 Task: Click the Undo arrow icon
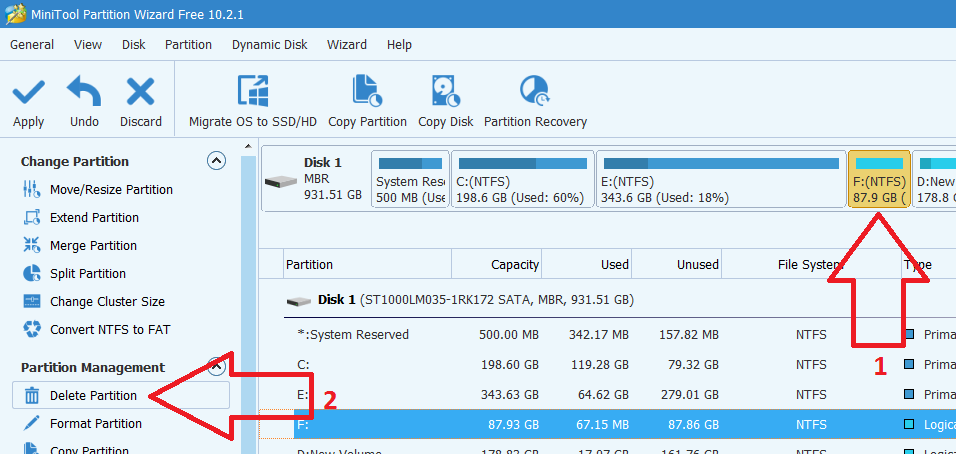pos(84,92)
